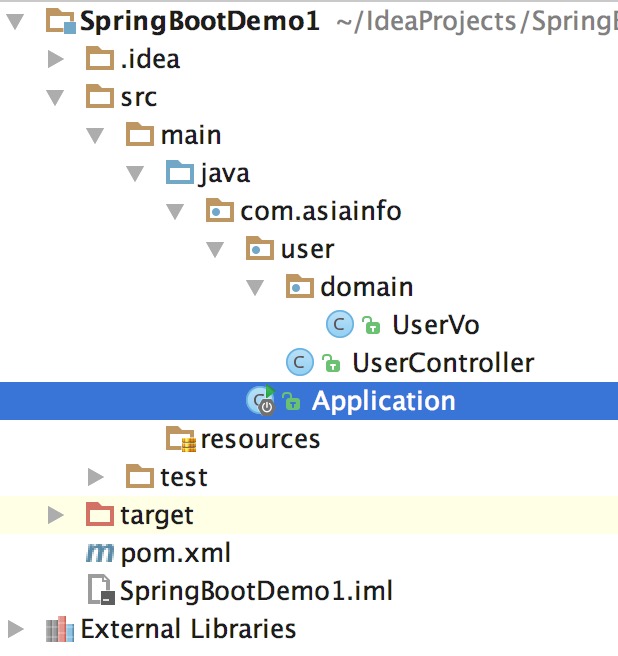Collapse the src folder arrow
Image resolution: width=618 pixels, height=656 pixels.
point(55,98)
